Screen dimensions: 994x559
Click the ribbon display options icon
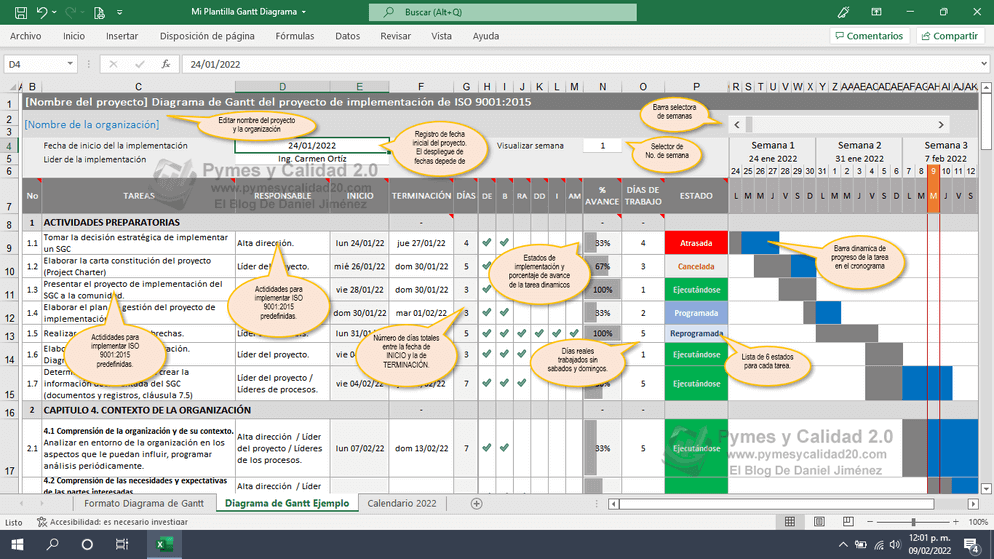[876, 12]
